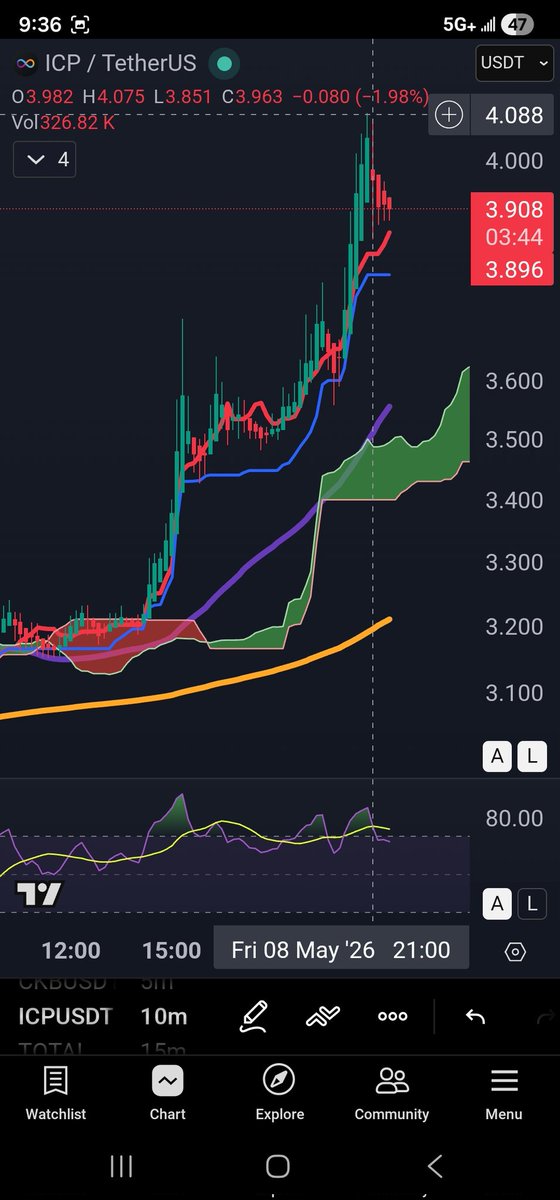The image size is (560, 1200).
Task: Switch to the Explore tab
Action: point(279,1092)
